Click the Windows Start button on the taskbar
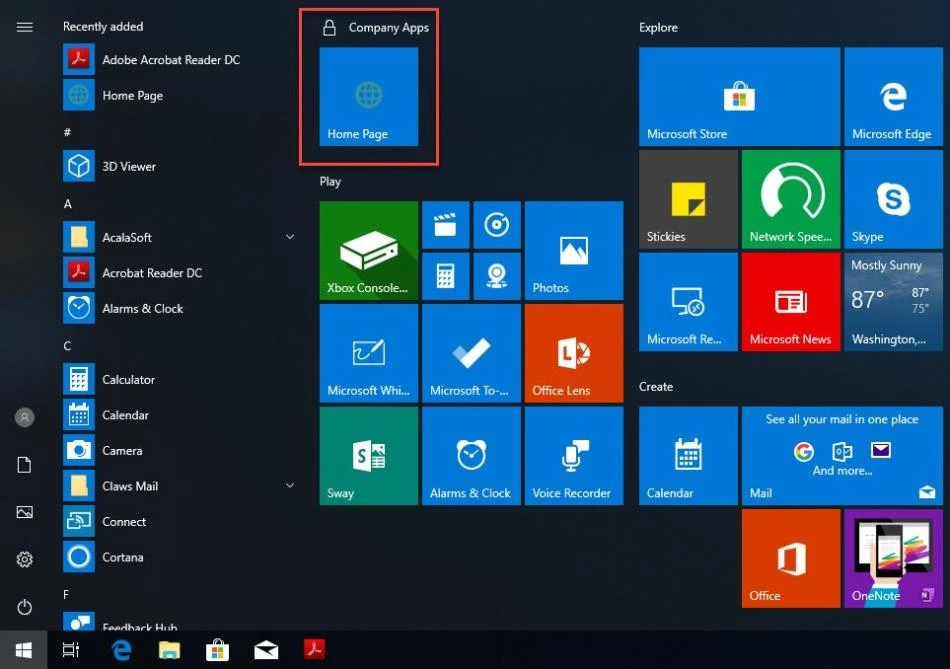This screenshot has height=669, width=950. tap(22, 650)
